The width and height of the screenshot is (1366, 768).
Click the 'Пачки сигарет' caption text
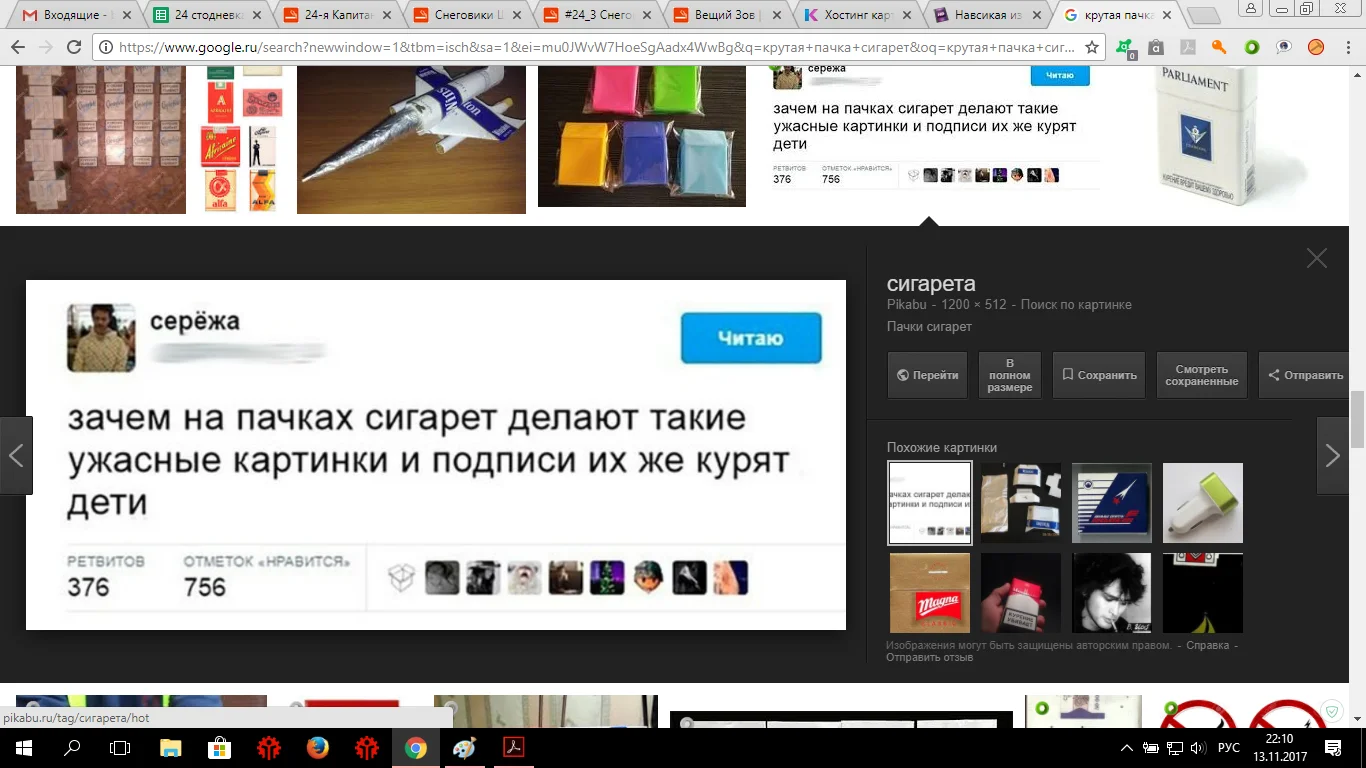pyautogui.click(x=929, y=327)
